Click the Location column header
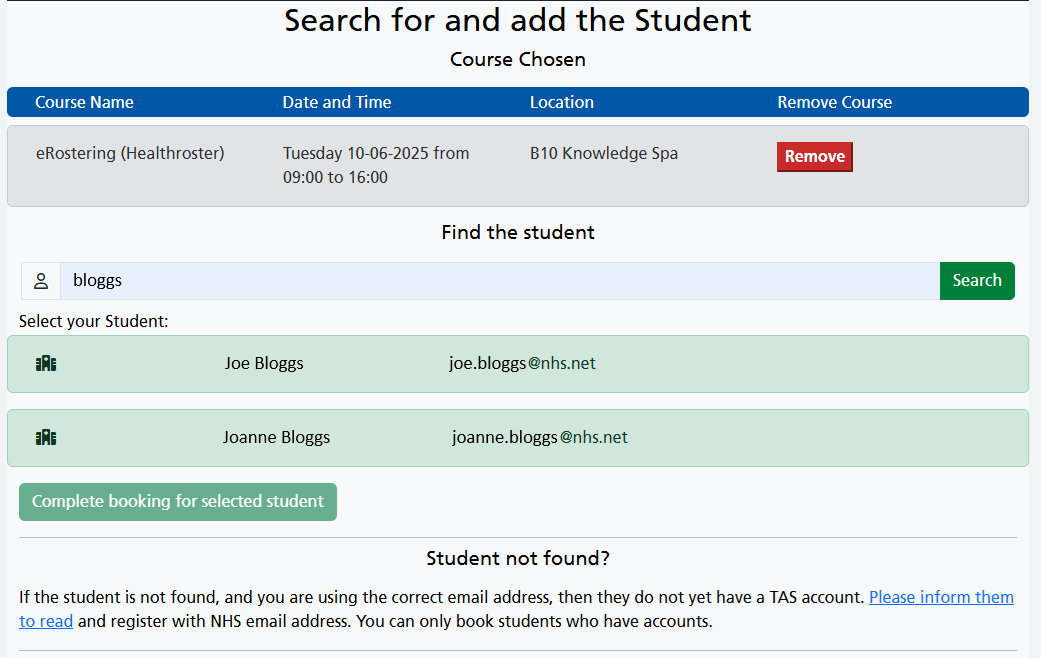 (x=562, y=102)
